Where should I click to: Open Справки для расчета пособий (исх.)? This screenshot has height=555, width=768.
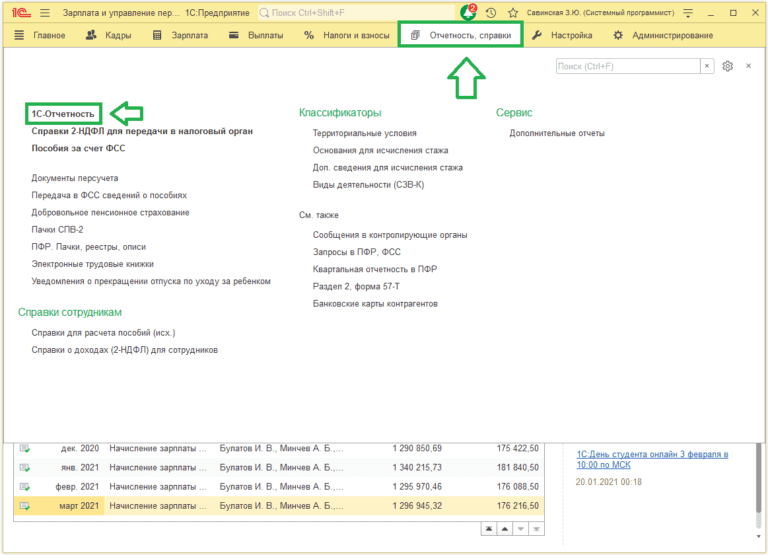[x=103, y=333]
